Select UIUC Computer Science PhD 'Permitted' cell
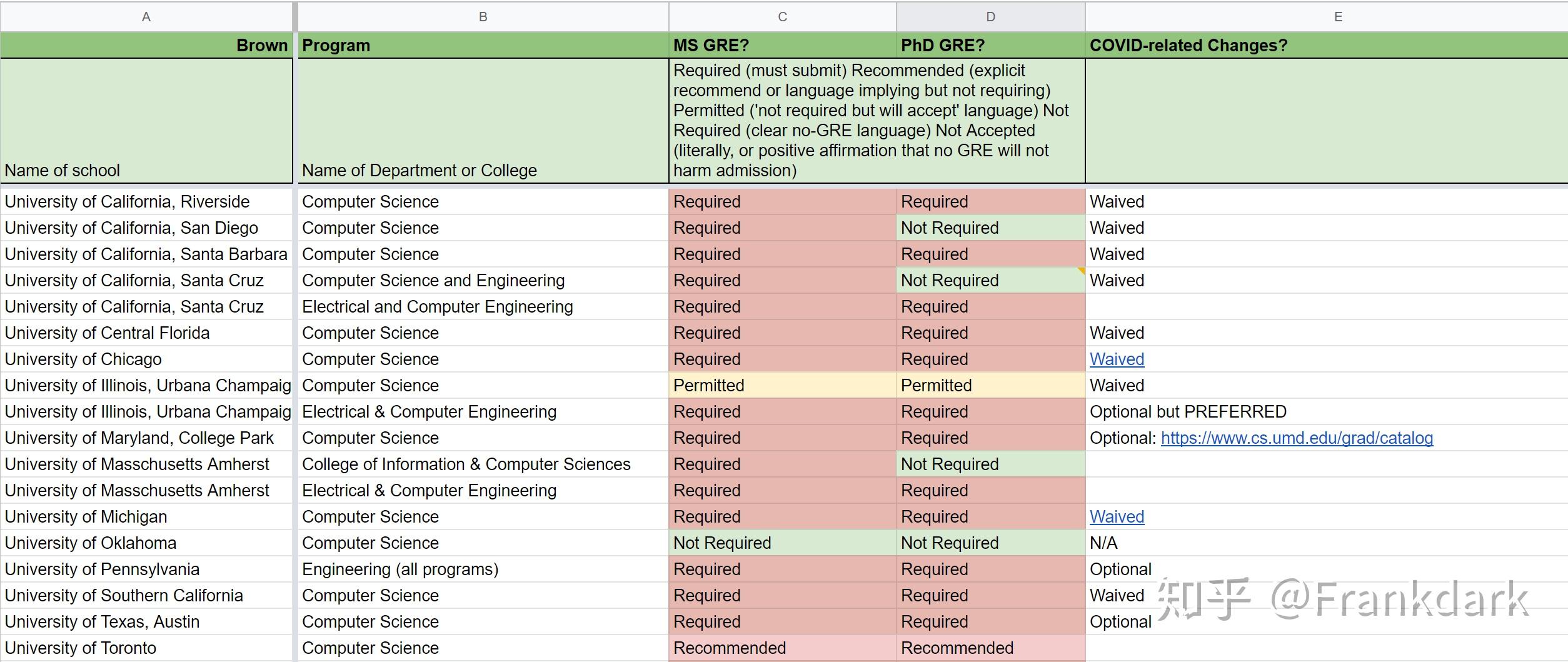The image size is (1568, 662). click(x=991, y=386)
